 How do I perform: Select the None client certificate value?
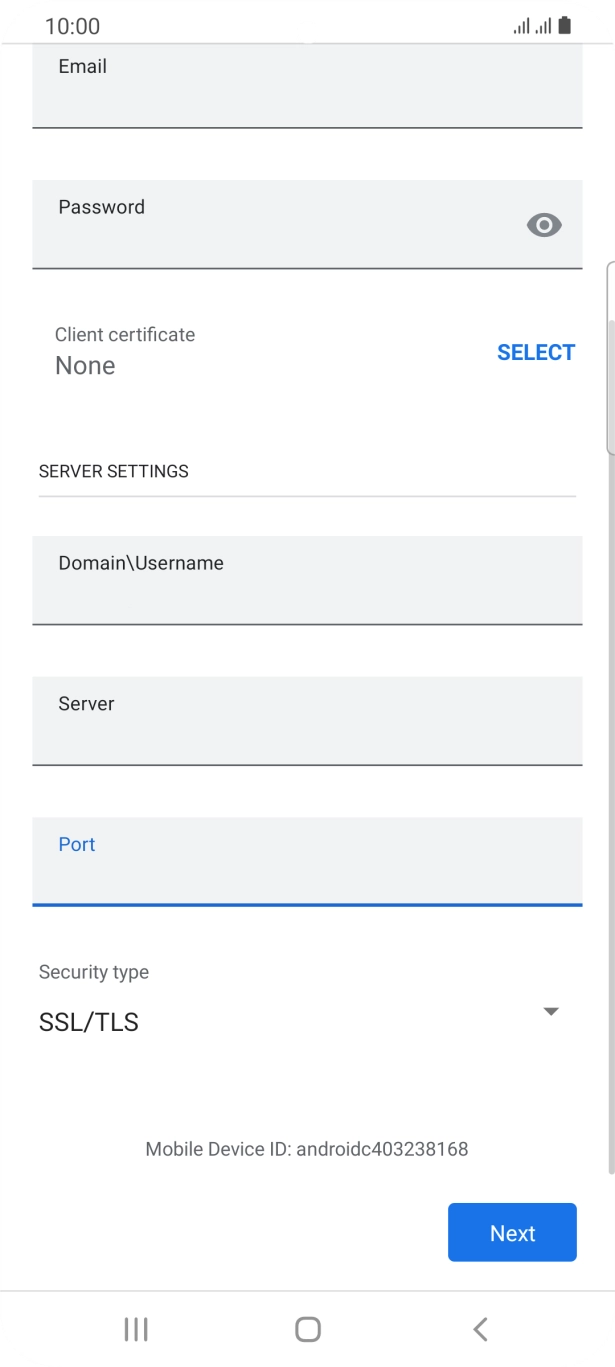point(86,365)
